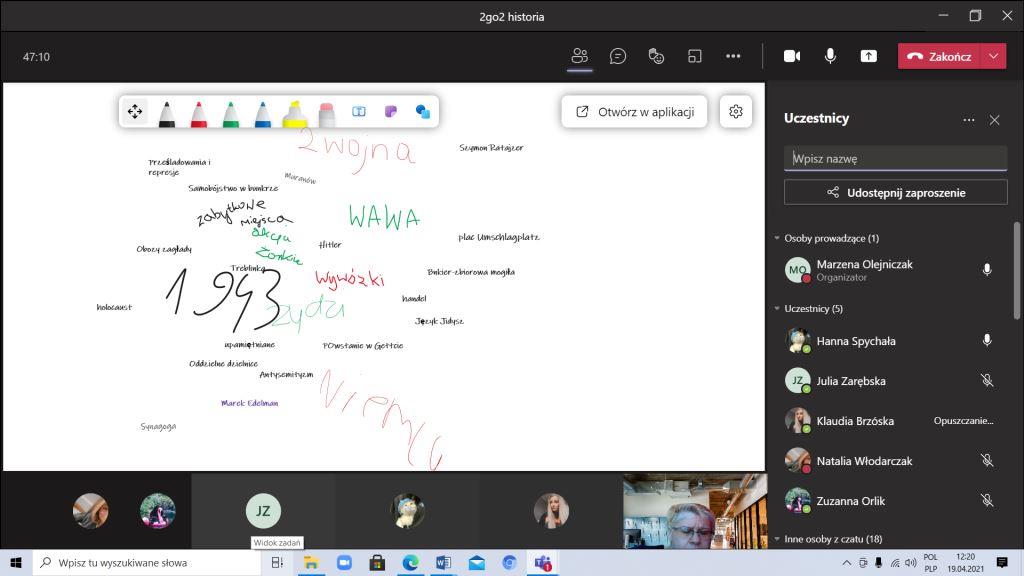Image resolution: width=1024 pixels, height=576 pixels.
Task: Open whiteboard settings gear
Action: [x=736, y=112]
